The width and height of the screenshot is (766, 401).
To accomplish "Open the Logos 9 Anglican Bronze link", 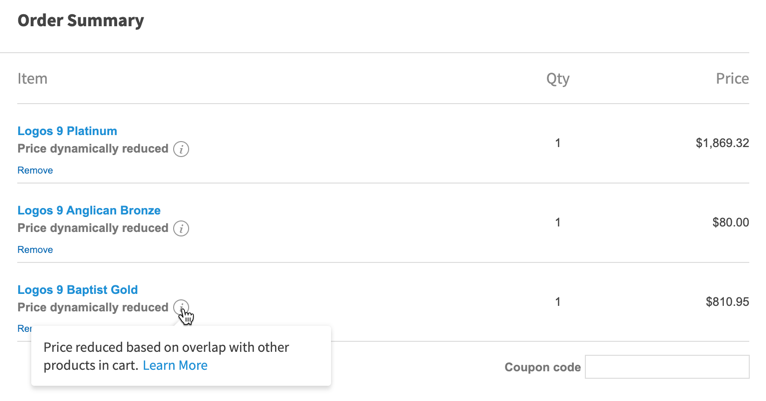I will 89,210.
